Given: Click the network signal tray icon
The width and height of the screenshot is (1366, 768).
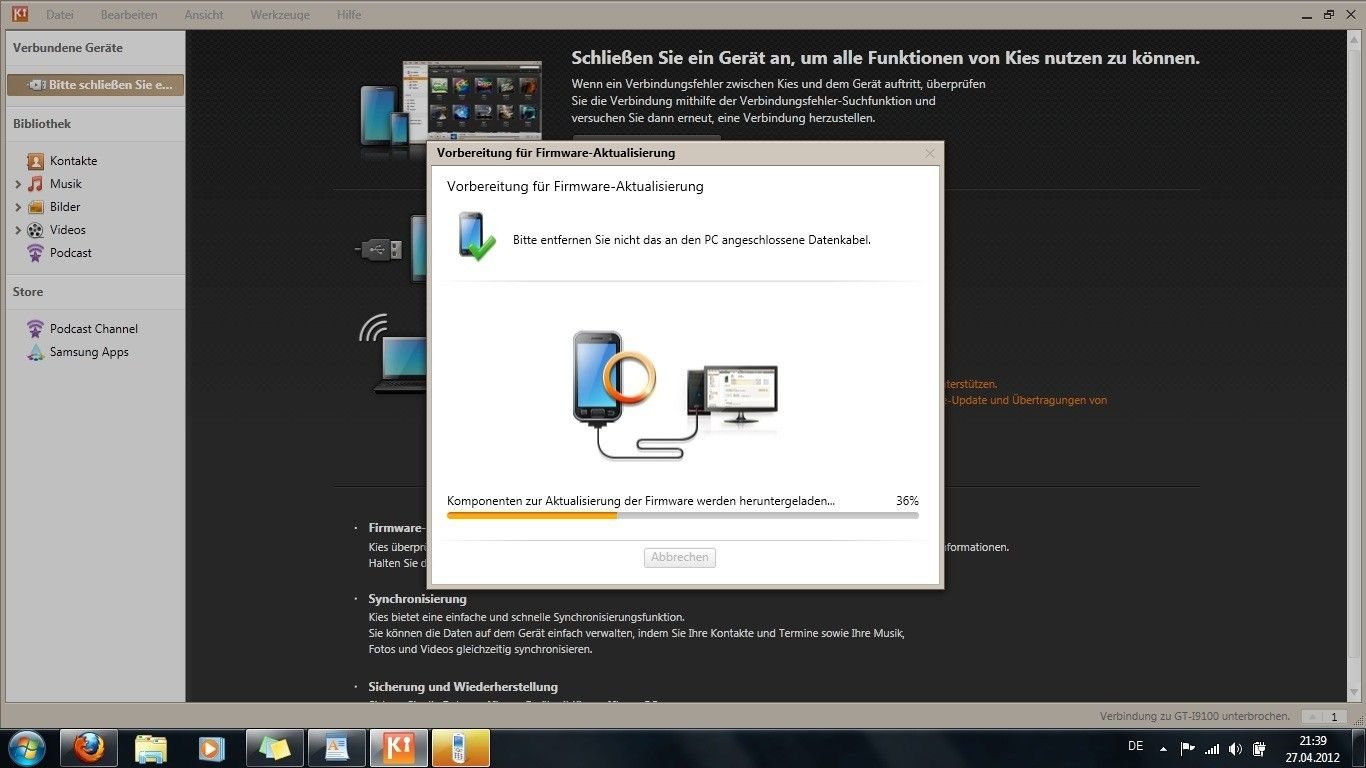Looking at the screenshot, I should [1212, 748].
